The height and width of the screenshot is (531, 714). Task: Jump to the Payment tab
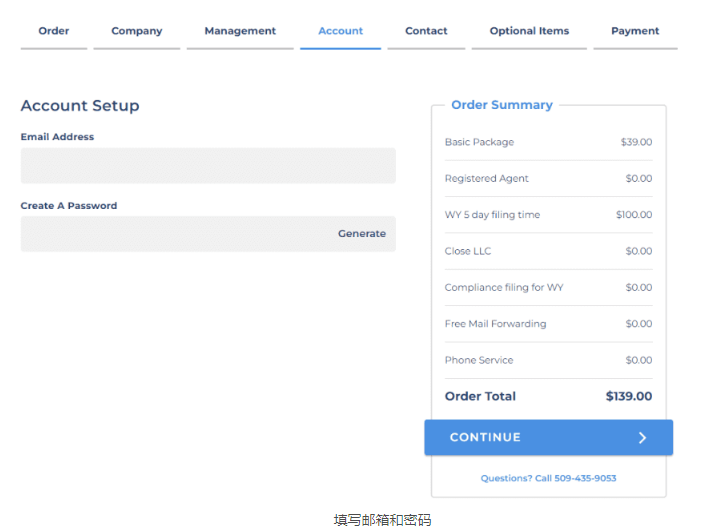tap(635, 31)
